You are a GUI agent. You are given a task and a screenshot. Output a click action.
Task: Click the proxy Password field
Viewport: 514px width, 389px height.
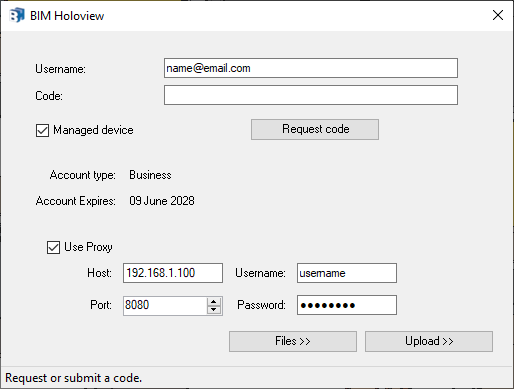pos(347,305)
